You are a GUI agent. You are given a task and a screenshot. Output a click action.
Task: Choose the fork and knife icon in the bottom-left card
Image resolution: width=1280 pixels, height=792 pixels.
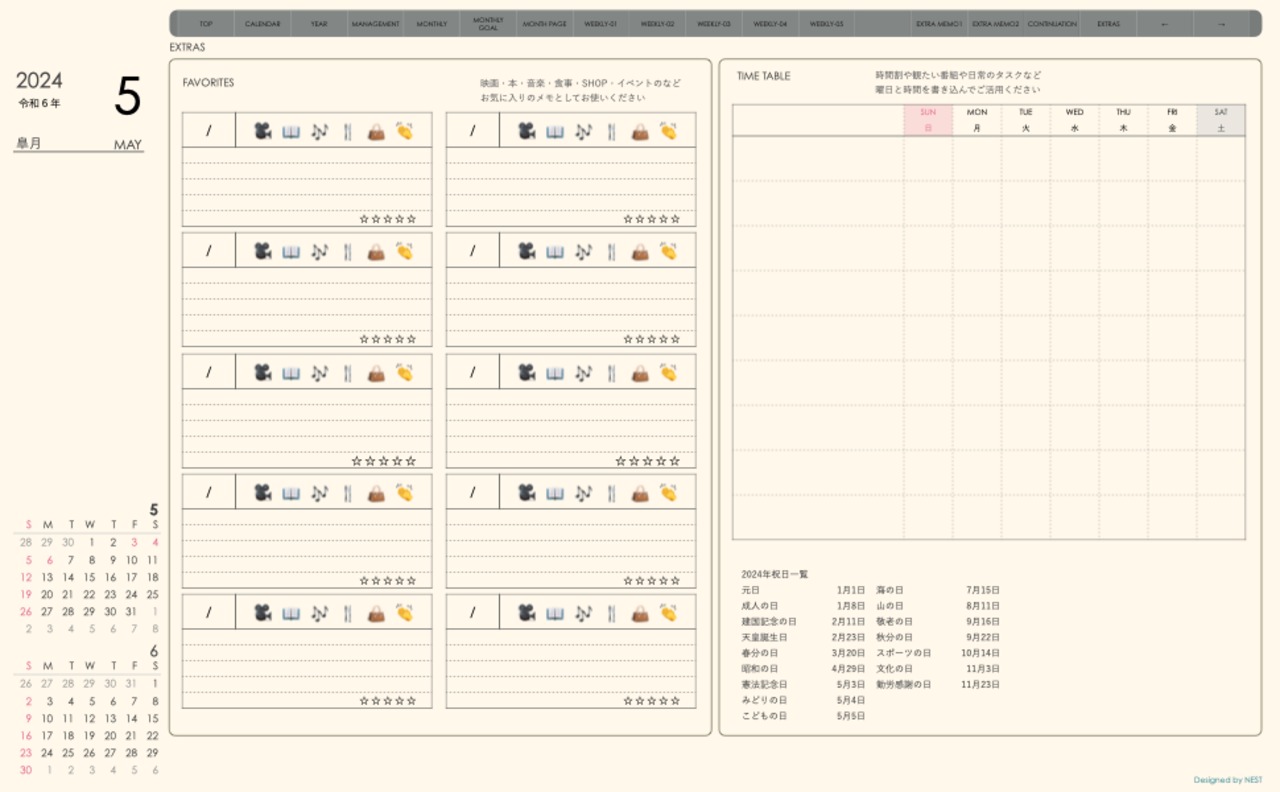click(347, 613)
